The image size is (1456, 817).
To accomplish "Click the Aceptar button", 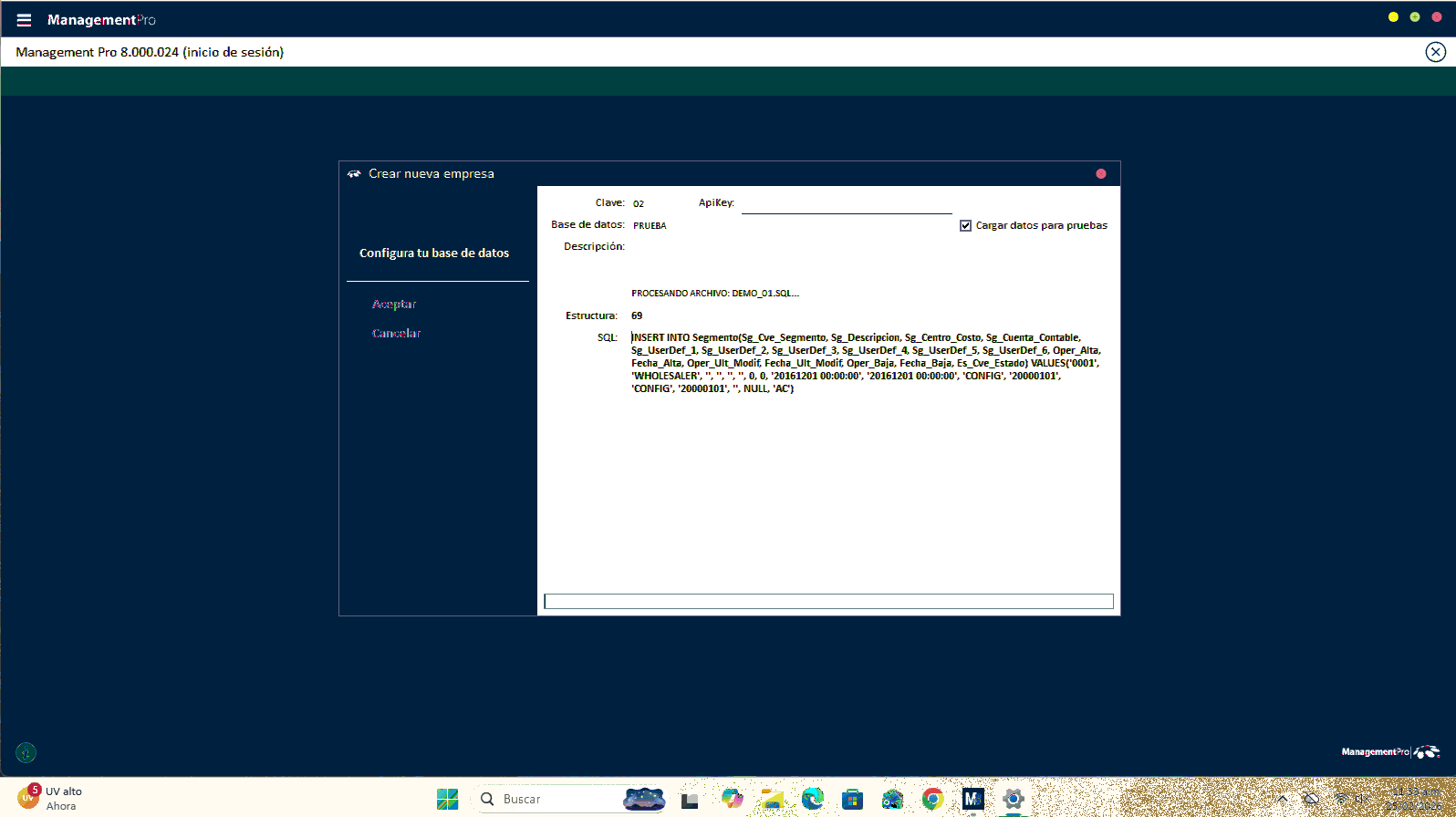I will (394, 305).
